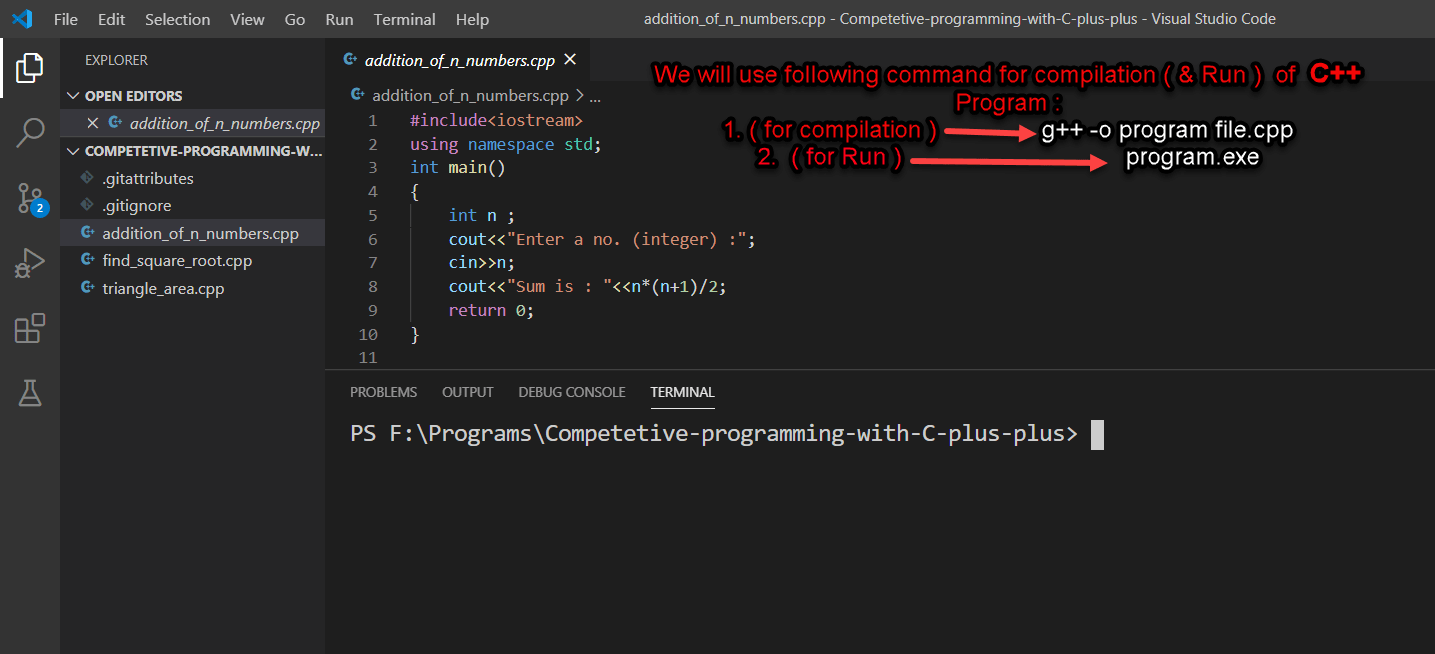The width and height of the screenshot is (1435, 654).
Task: Click the 'return 0;' line
Action: (x=492, y=310)
